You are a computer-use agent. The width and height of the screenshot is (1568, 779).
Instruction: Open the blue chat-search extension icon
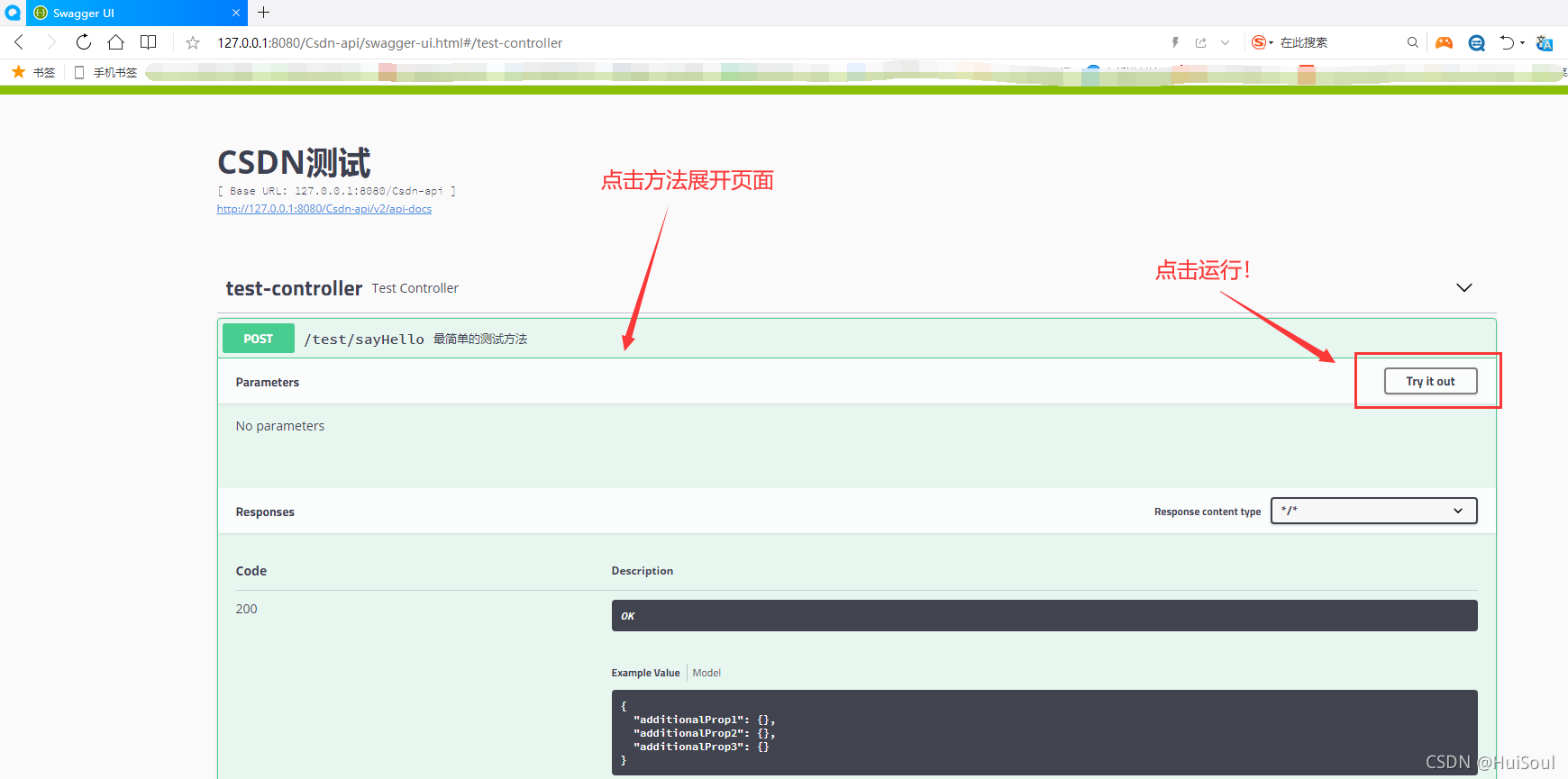(x=1476, y=42)
